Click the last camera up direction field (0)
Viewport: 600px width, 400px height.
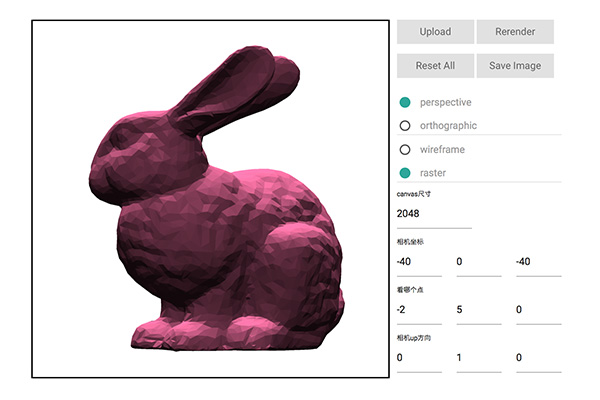click(538, 358)
